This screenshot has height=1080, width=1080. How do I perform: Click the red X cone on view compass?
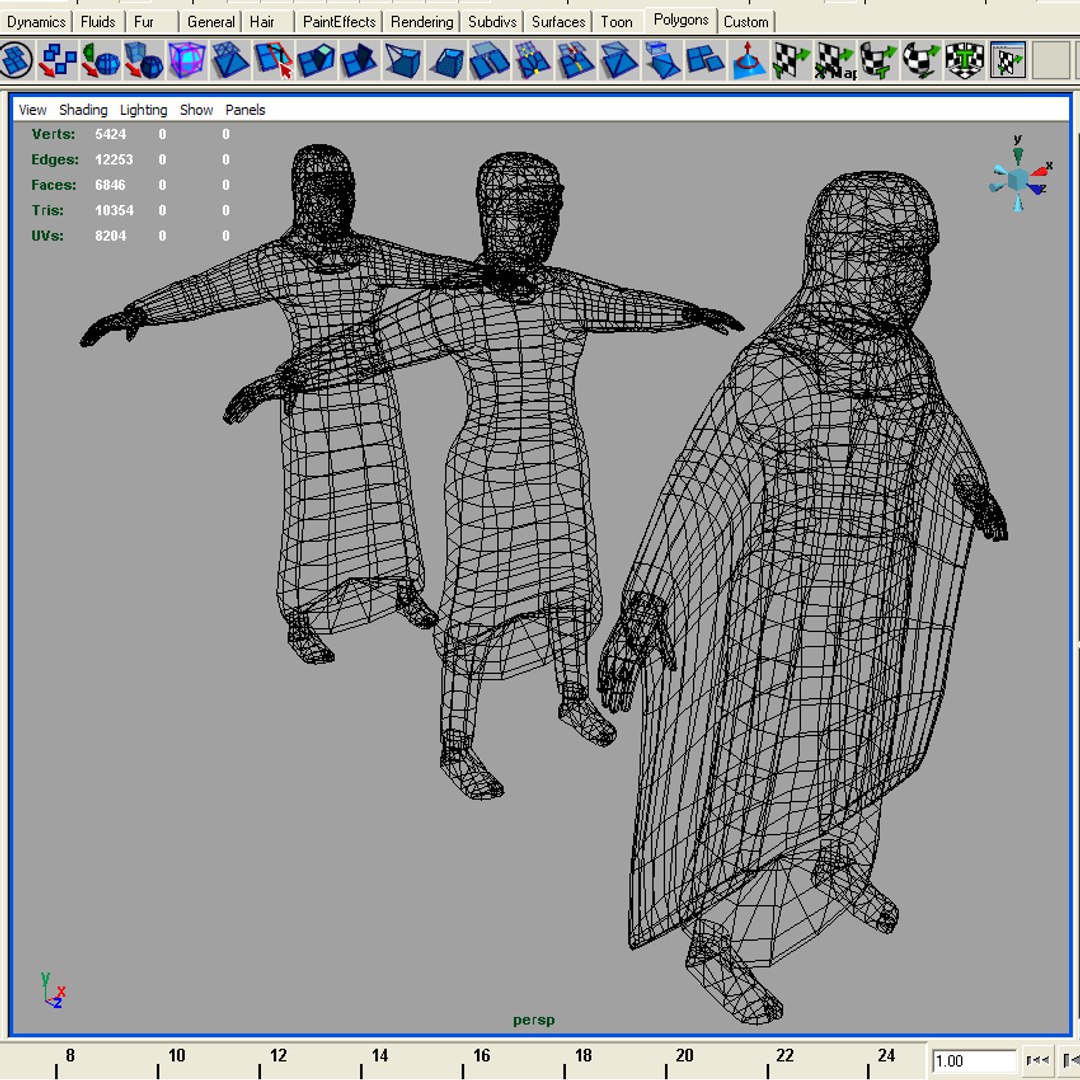click(x=1038, y=171)
